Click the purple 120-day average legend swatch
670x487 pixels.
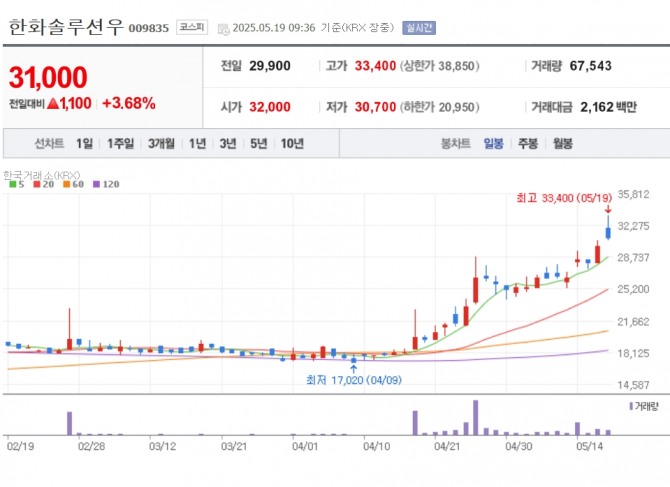(94, 184)
